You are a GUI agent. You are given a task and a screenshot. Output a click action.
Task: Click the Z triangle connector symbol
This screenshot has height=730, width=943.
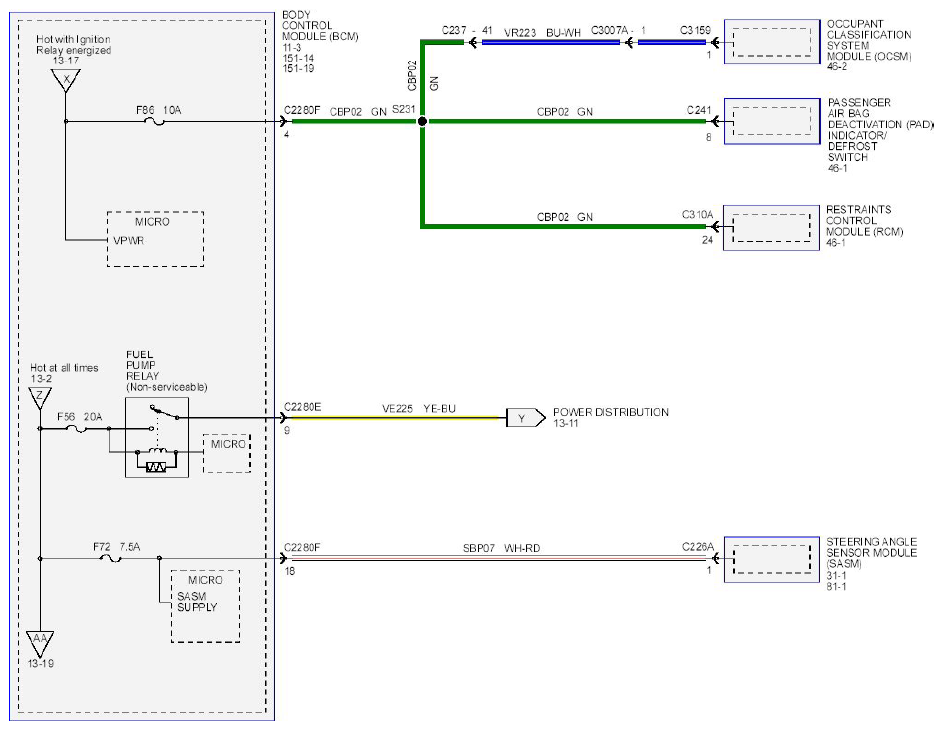point(40,397)
